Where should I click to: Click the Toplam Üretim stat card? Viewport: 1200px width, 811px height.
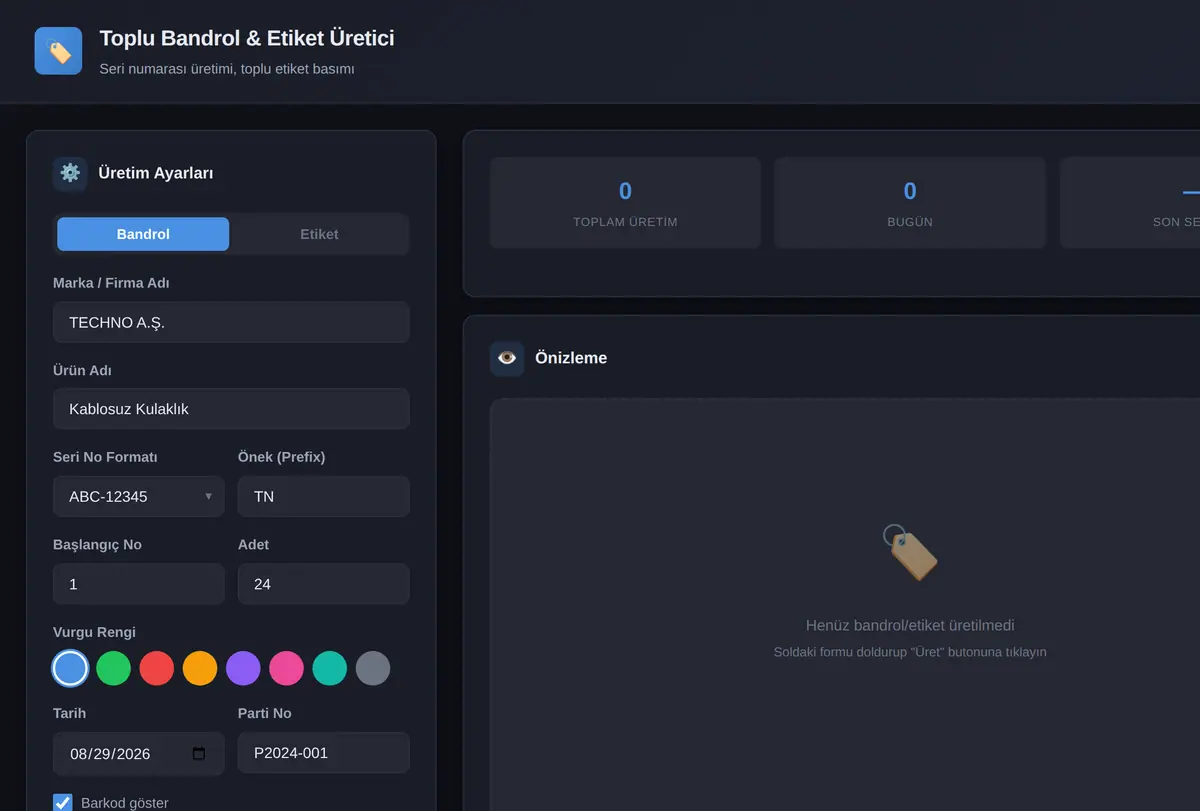pyautogui.click(x=625, y=203)
